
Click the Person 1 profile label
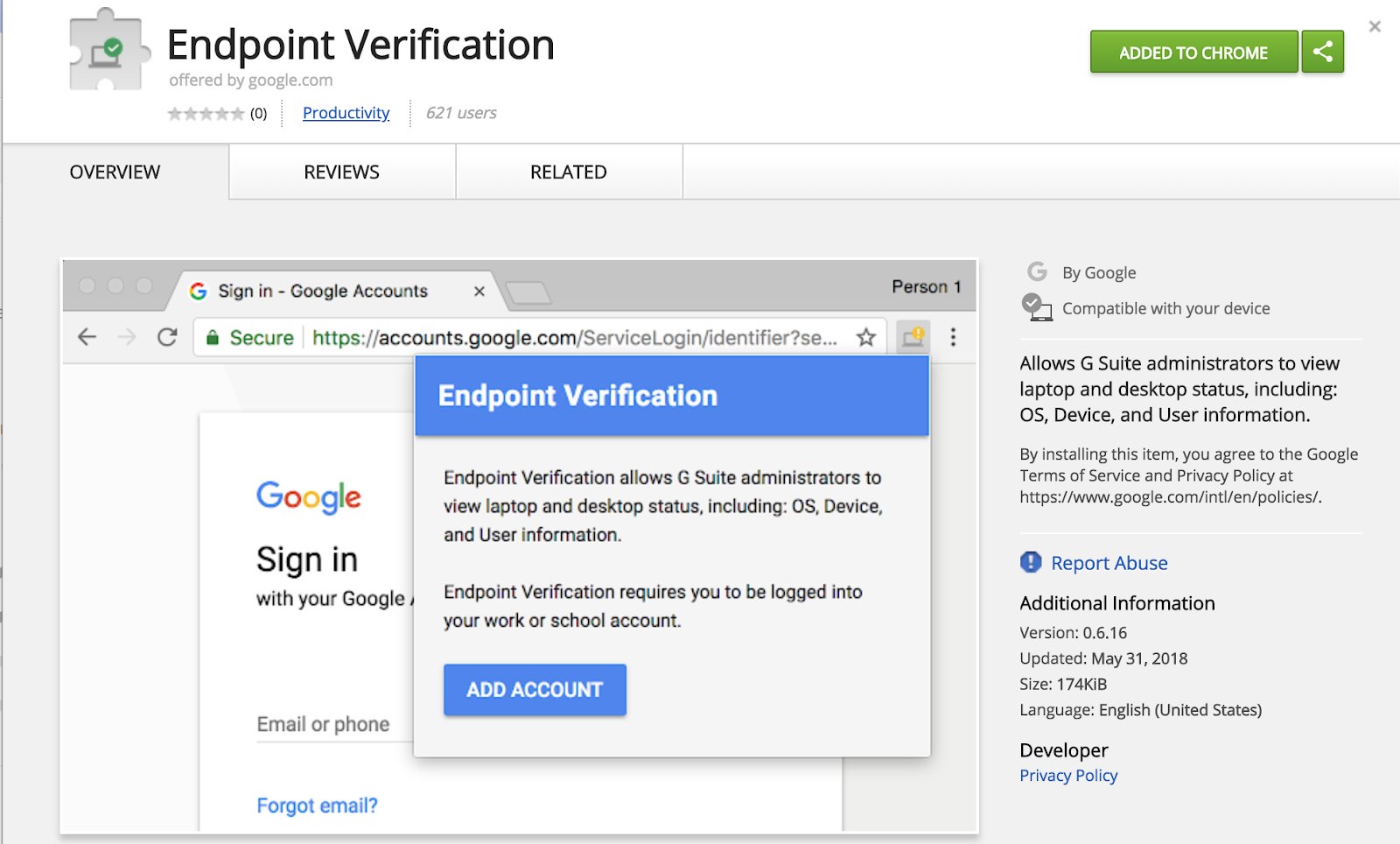(926, 286)
